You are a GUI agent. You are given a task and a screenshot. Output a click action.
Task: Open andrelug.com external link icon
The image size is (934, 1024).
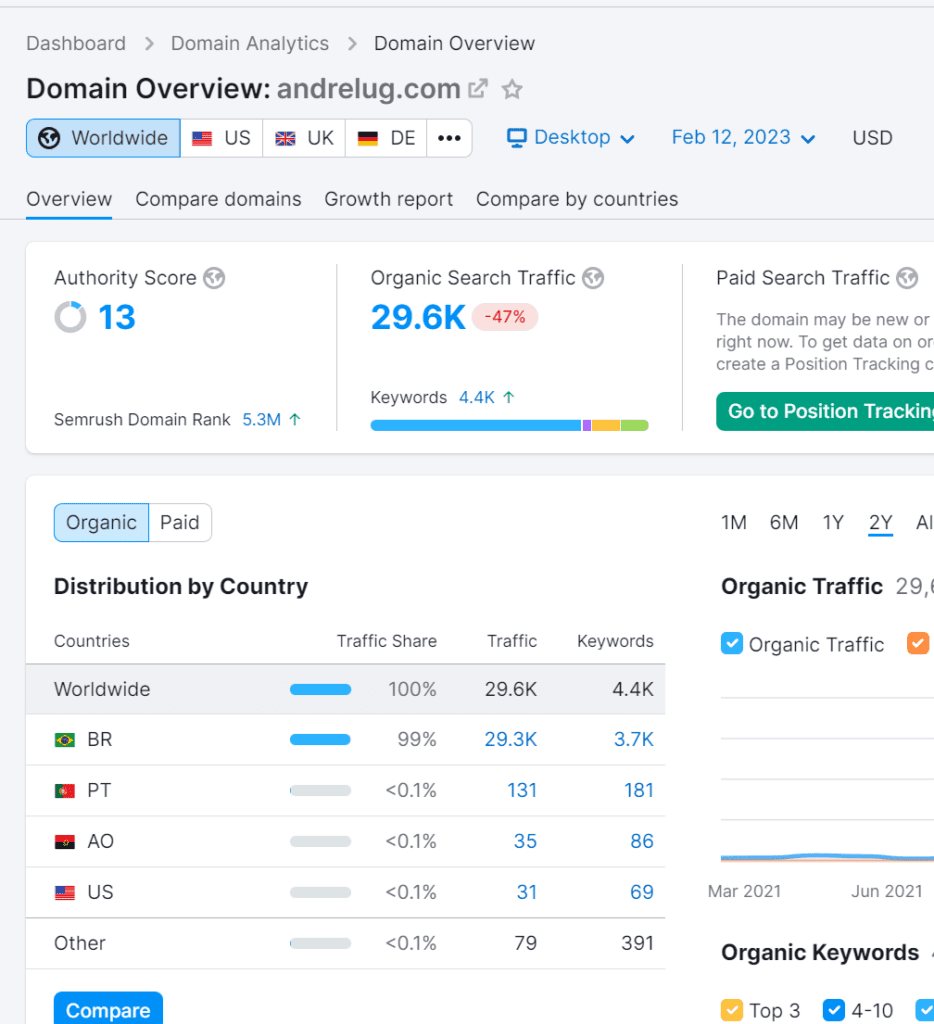[x=478, y=88]
